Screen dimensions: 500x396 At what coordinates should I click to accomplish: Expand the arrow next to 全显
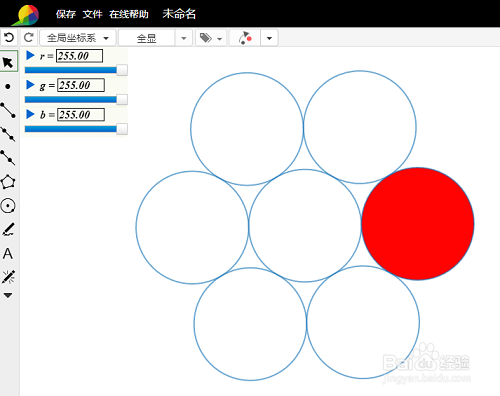click(x=184, y=38)
